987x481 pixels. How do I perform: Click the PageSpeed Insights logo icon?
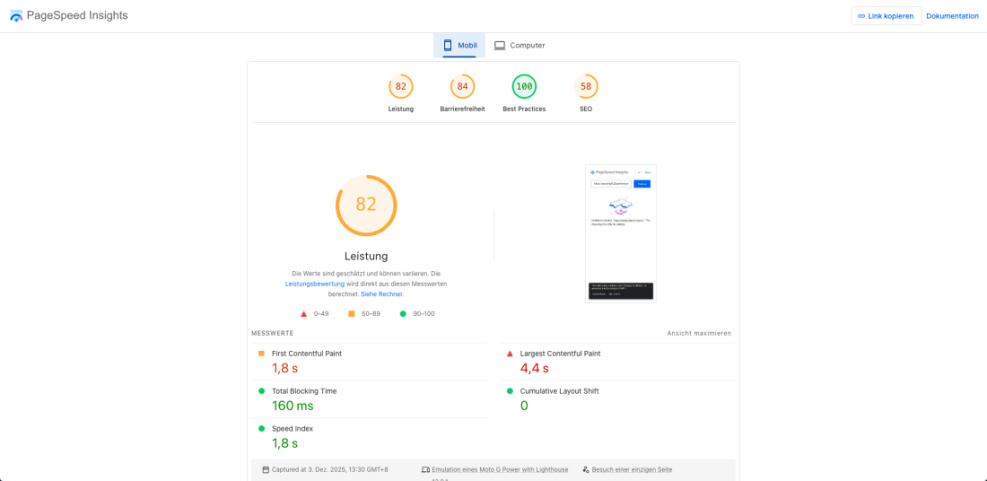pos(16,16)
